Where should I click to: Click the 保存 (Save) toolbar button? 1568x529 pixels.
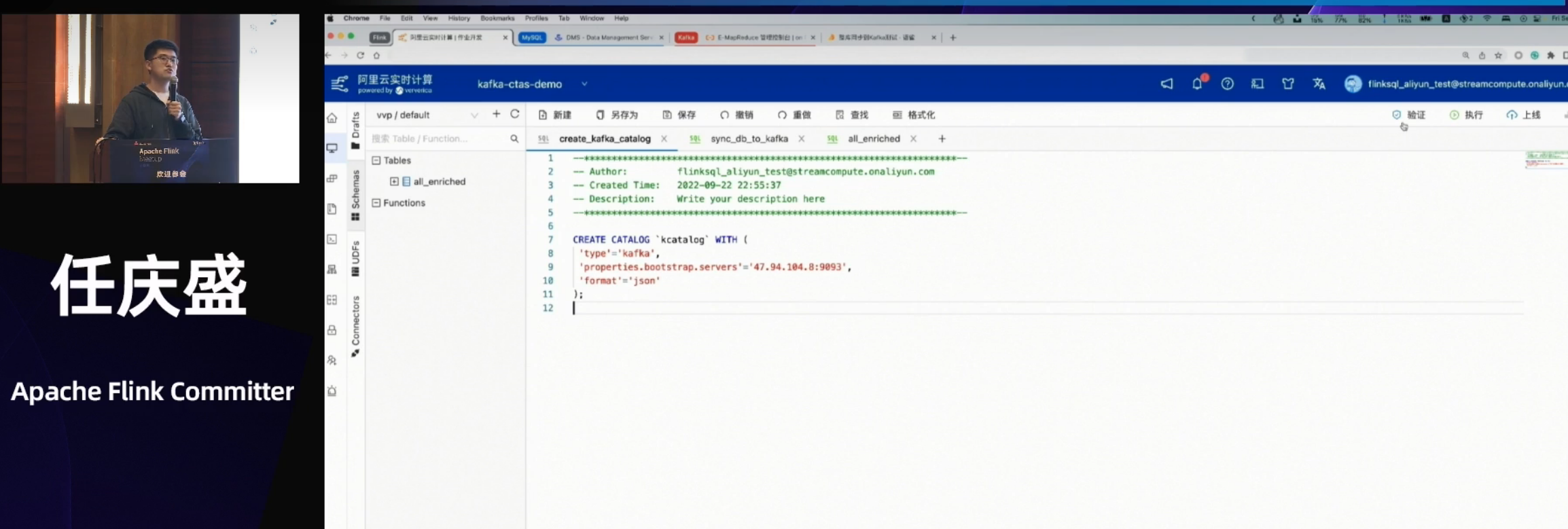tap(679, 115)
